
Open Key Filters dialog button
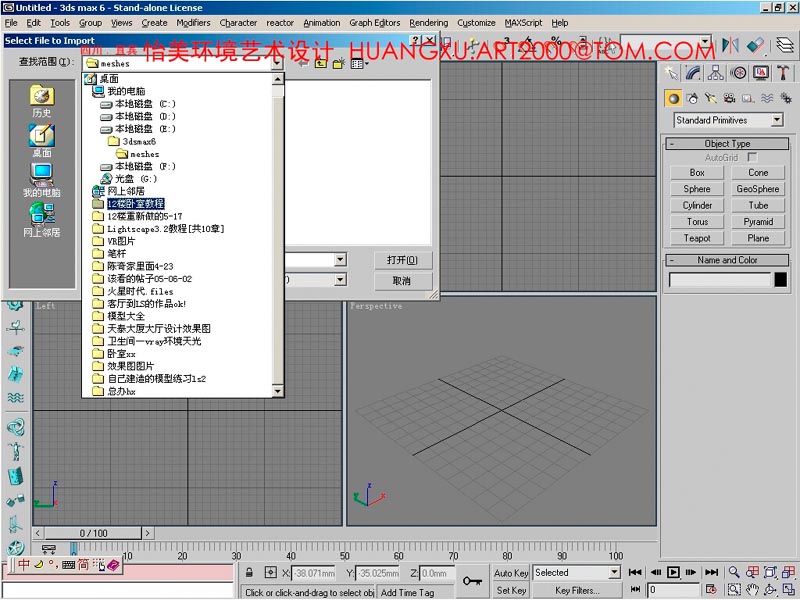578,590
